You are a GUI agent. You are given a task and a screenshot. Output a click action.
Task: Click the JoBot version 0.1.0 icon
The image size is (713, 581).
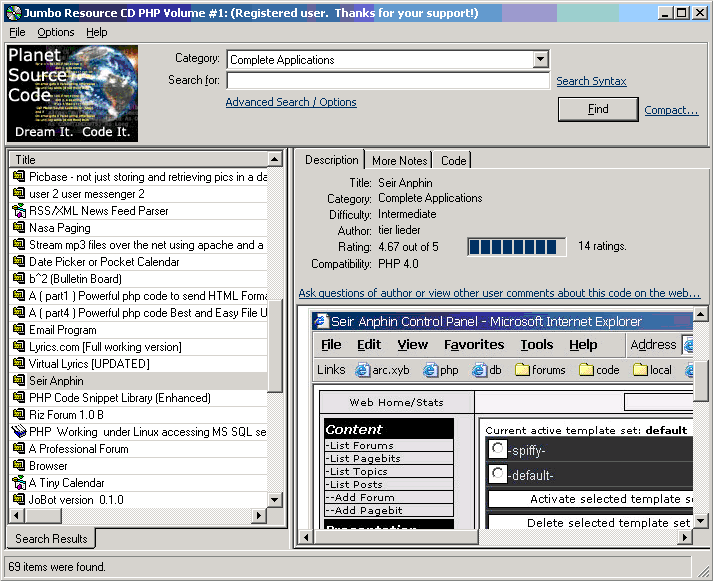pyautogui.click(x=19, y=499)
